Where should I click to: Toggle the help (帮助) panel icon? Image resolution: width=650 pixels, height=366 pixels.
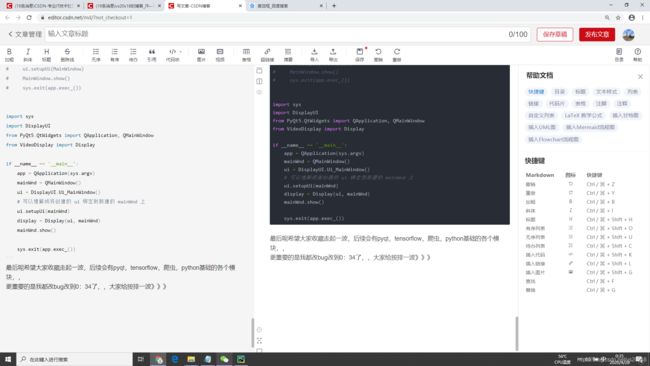(638, 54)
